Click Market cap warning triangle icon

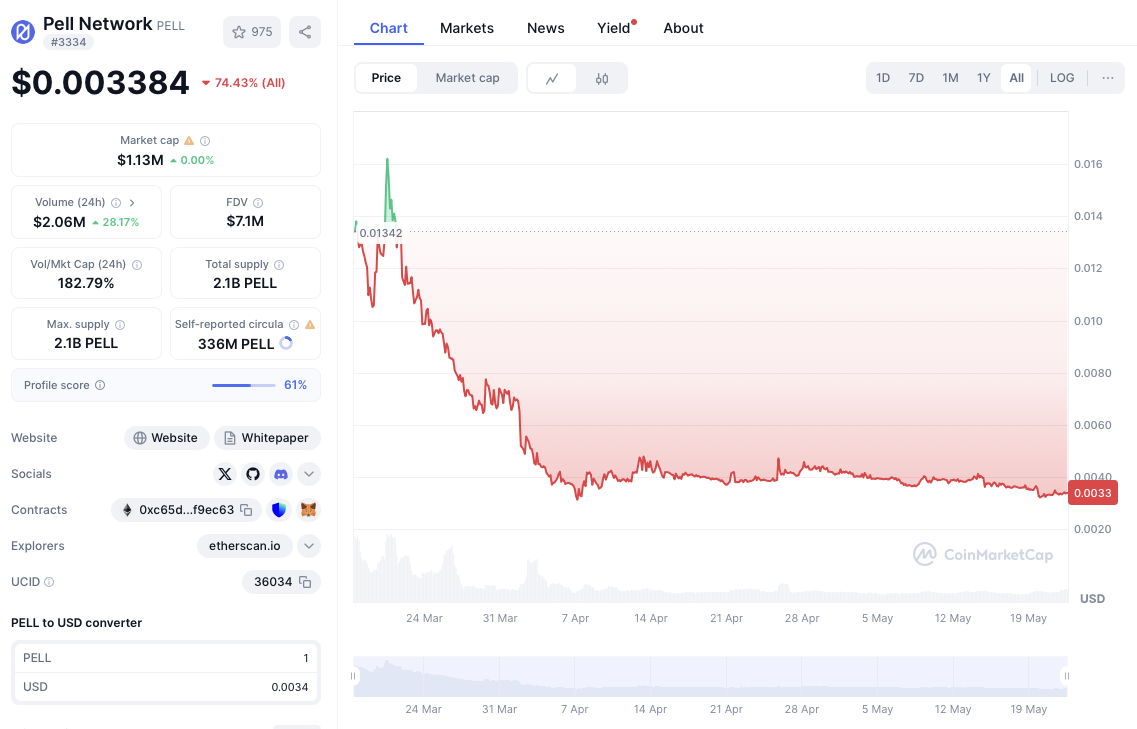coord(189,141)
